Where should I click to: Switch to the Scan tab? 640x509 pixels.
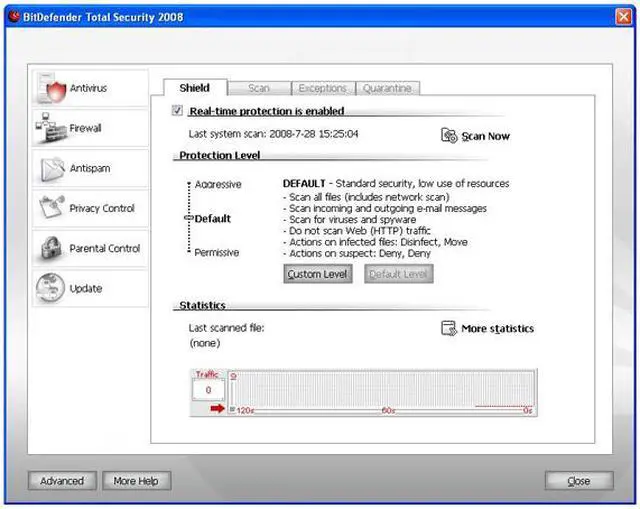point(259,89)
